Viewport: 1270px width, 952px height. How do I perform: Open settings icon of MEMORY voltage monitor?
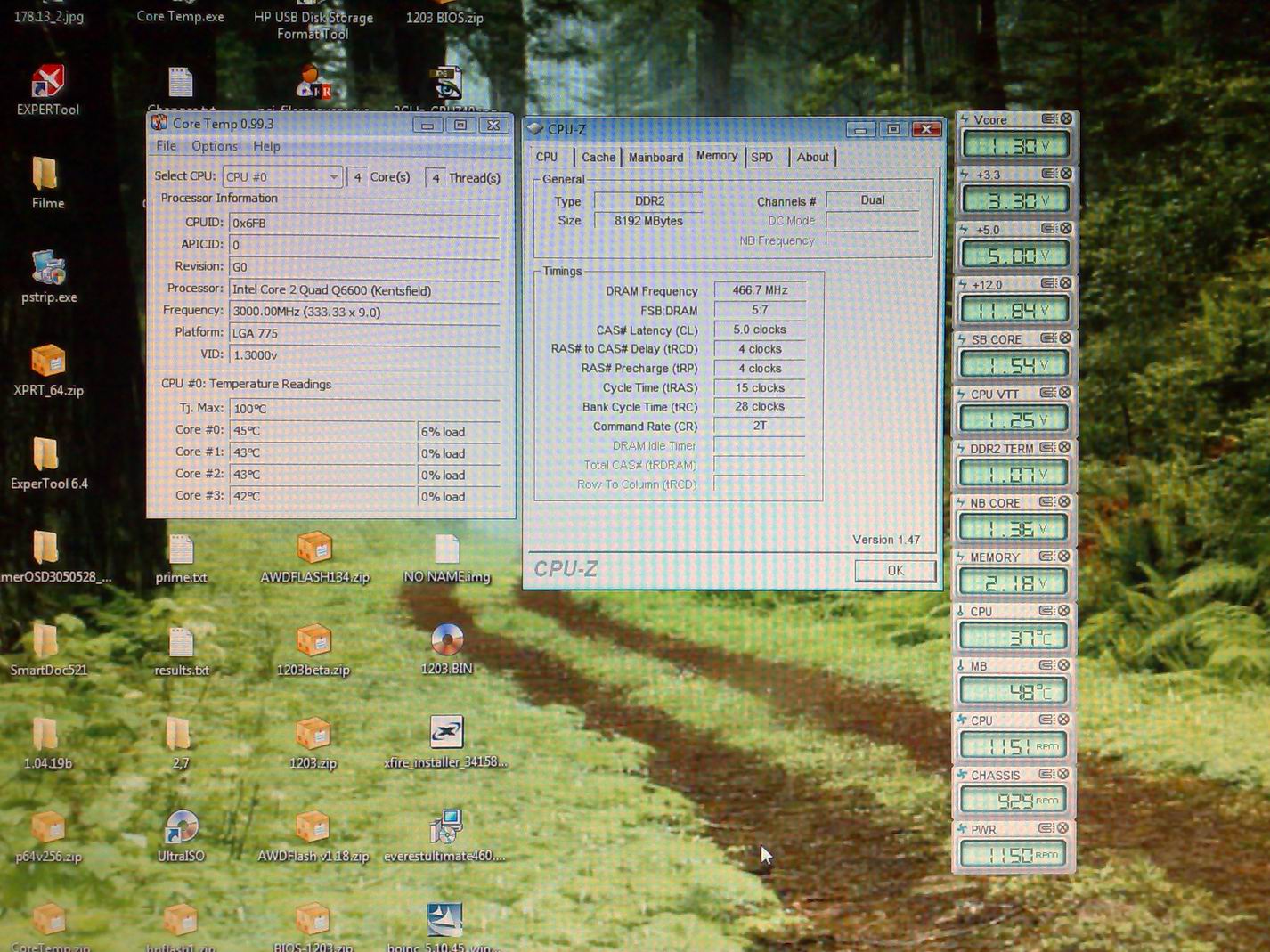[1048, 556]
